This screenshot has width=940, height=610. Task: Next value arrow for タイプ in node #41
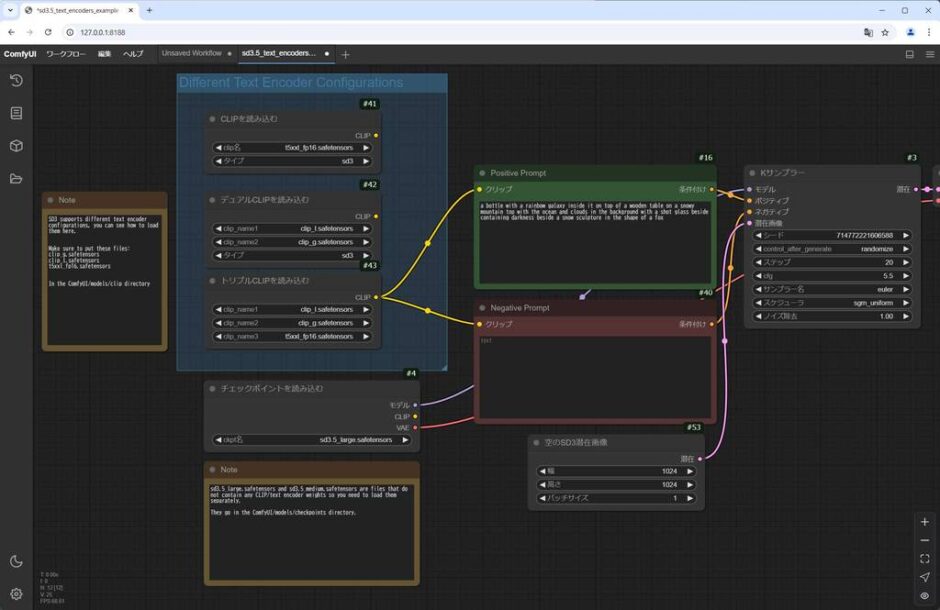click(366, 161)
